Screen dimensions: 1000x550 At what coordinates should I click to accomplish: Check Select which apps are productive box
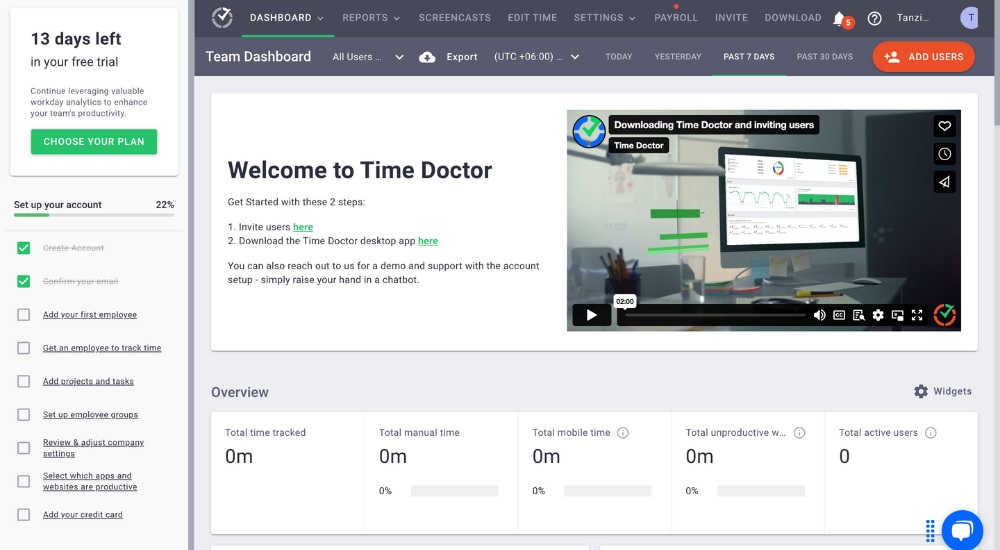tap(24, 481)
